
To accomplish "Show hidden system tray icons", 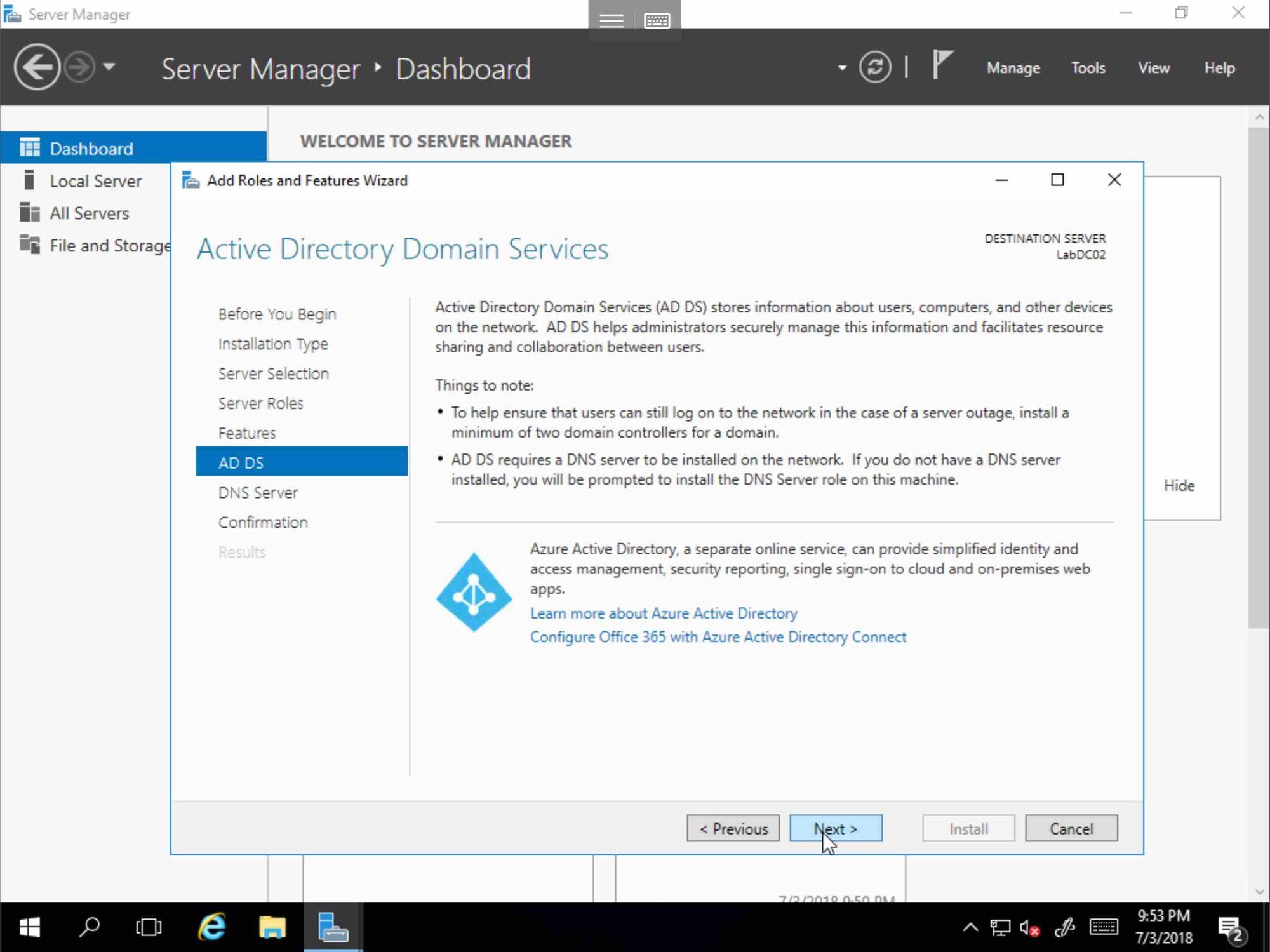I will 970,928.
